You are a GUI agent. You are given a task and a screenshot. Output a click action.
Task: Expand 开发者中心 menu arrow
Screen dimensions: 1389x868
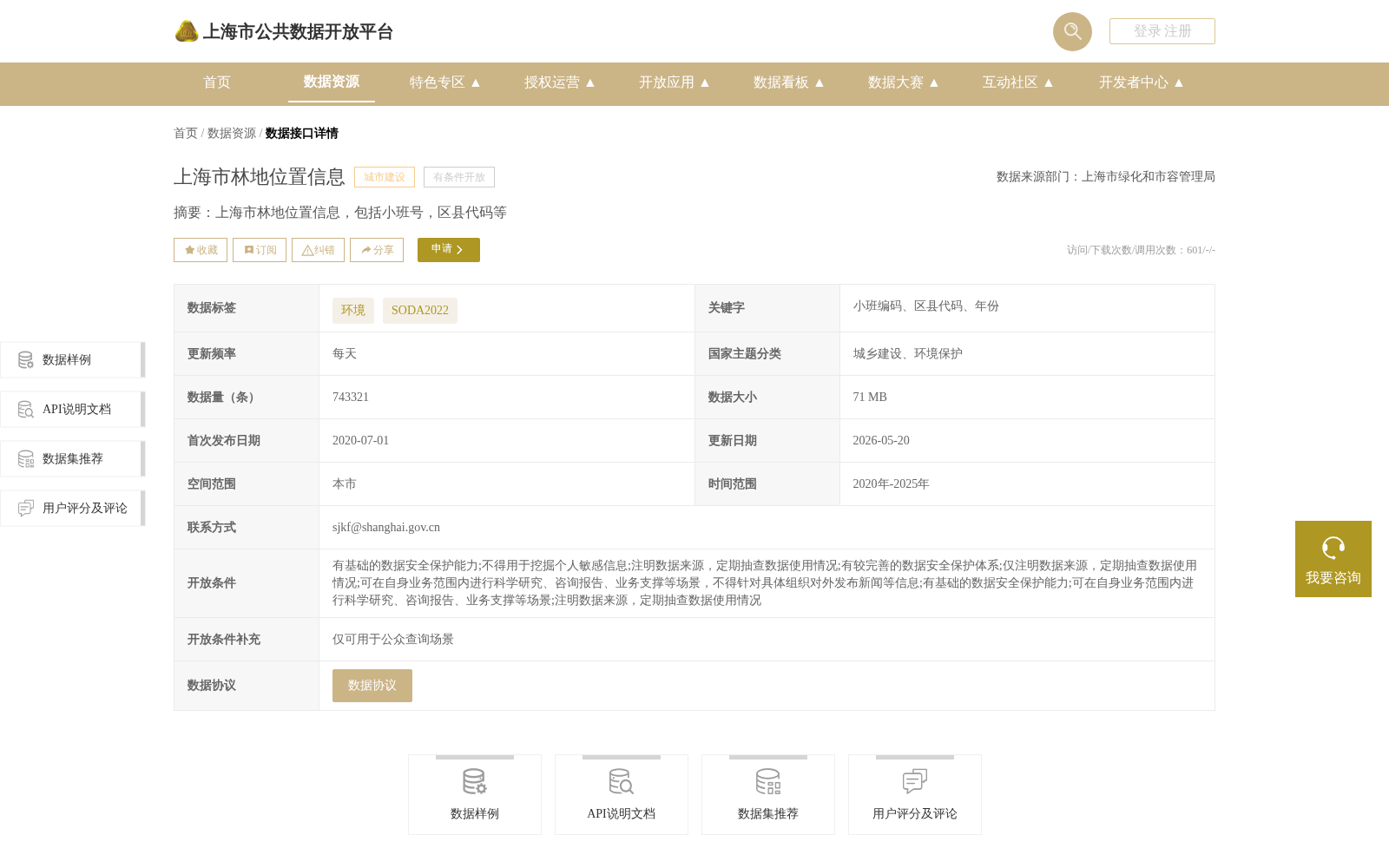pos(1179,82)
